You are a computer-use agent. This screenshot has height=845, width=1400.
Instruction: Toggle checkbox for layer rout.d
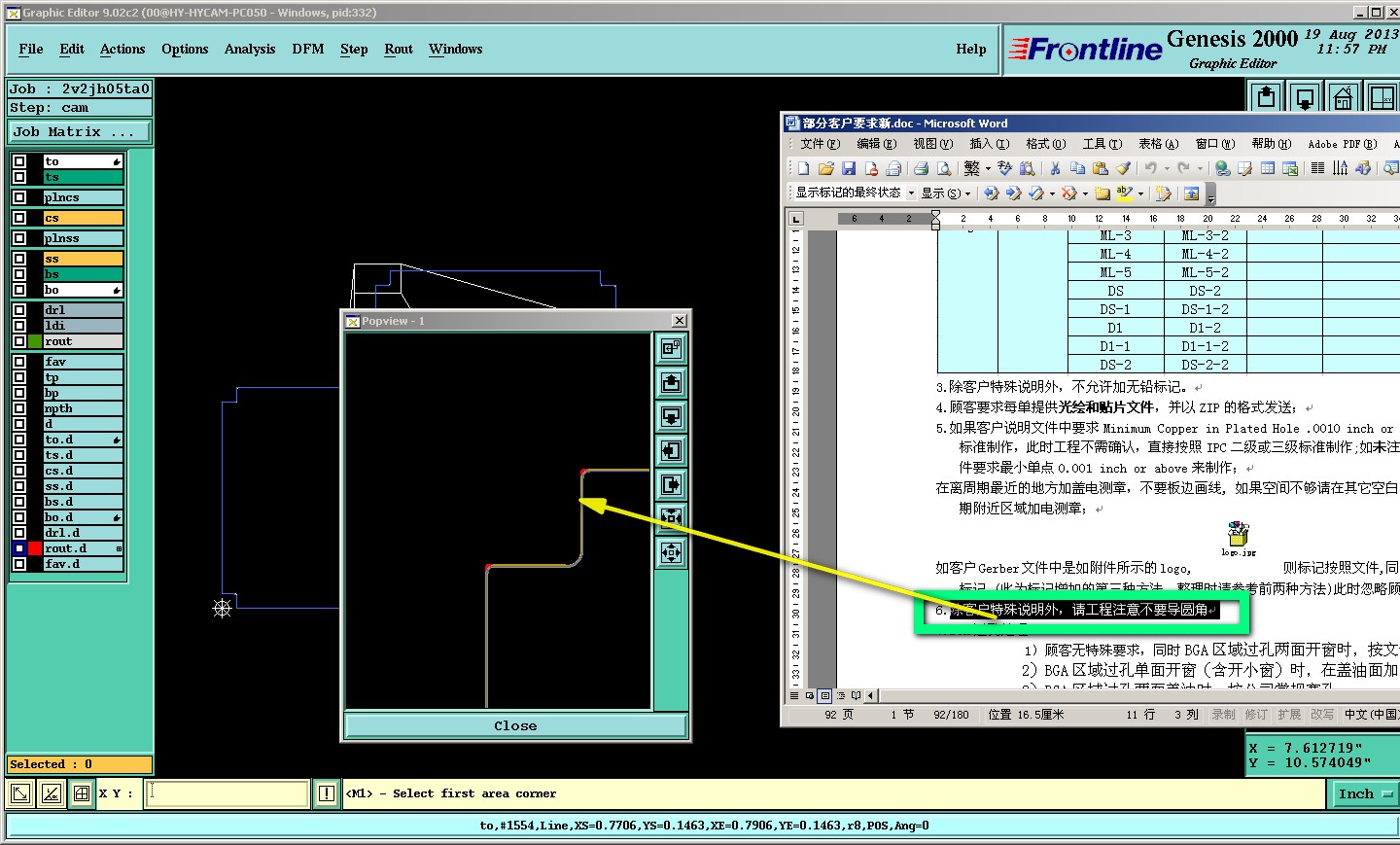[19, 548]
